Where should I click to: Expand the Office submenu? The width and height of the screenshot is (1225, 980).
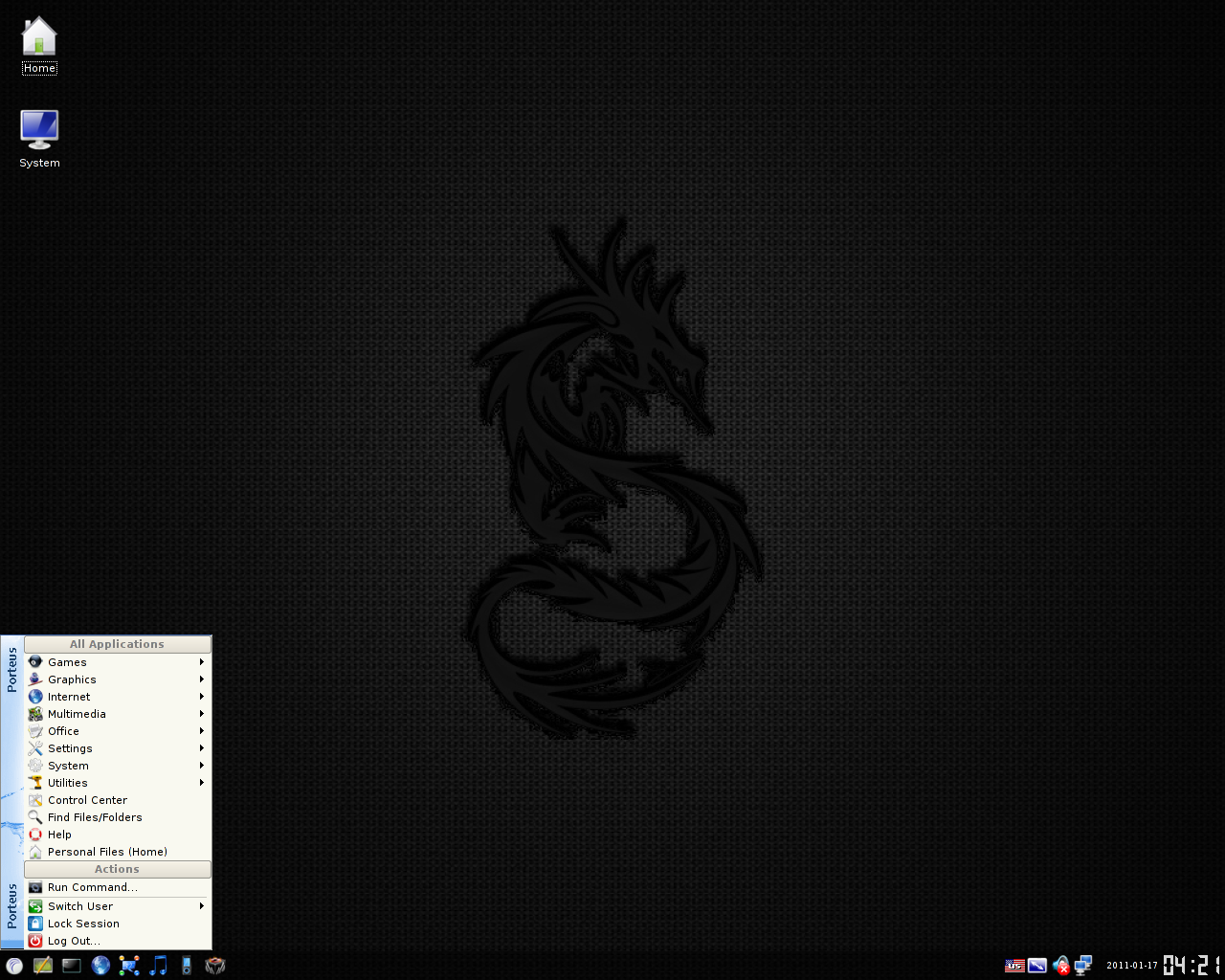(x=118, y=731)
